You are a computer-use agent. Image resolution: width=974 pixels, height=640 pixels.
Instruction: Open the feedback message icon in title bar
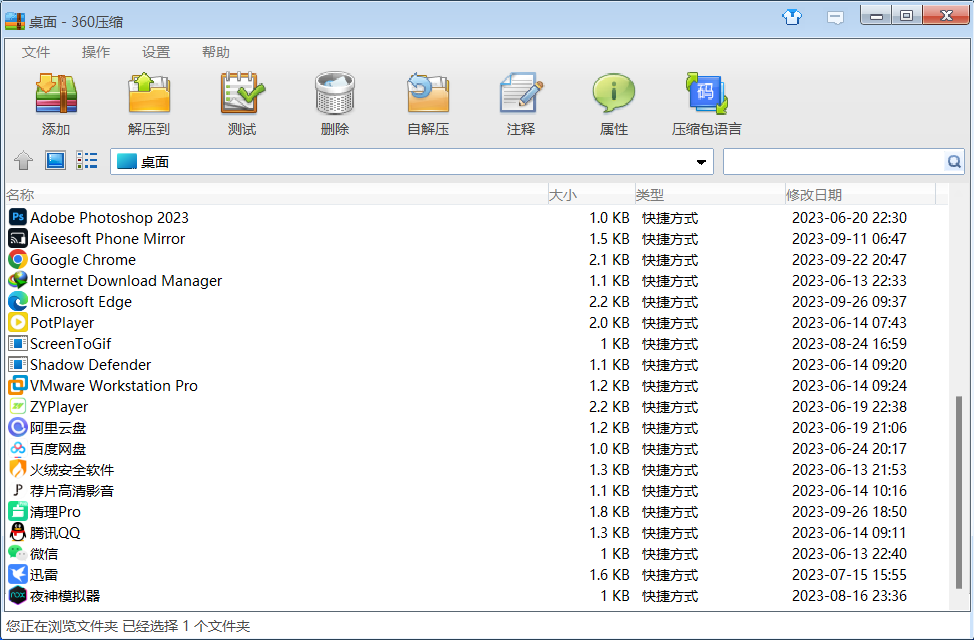tap(835, 17)
